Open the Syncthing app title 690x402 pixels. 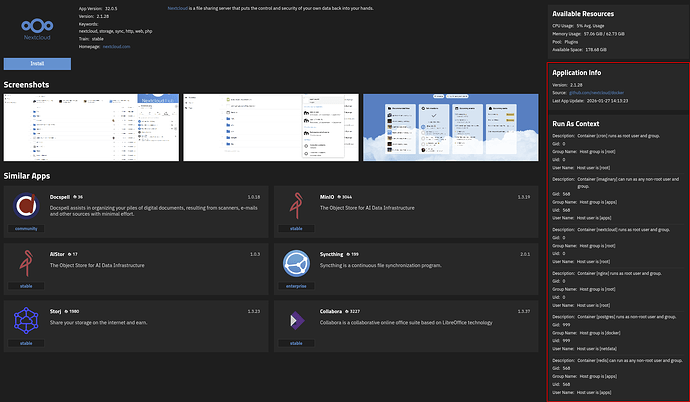coord(331,254)
